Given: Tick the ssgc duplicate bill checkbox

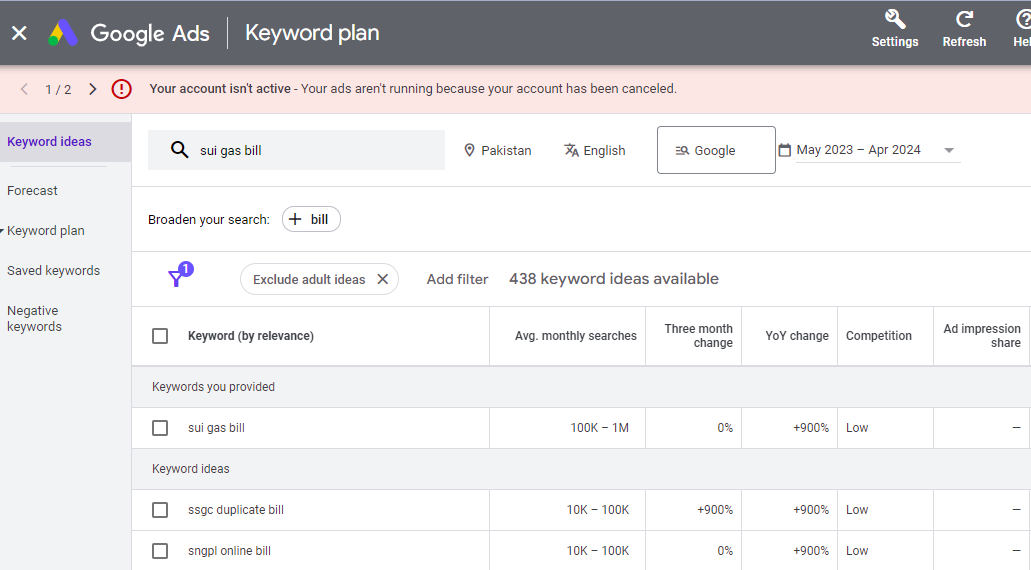Looking at the screenshot, I should click(160, 510).
